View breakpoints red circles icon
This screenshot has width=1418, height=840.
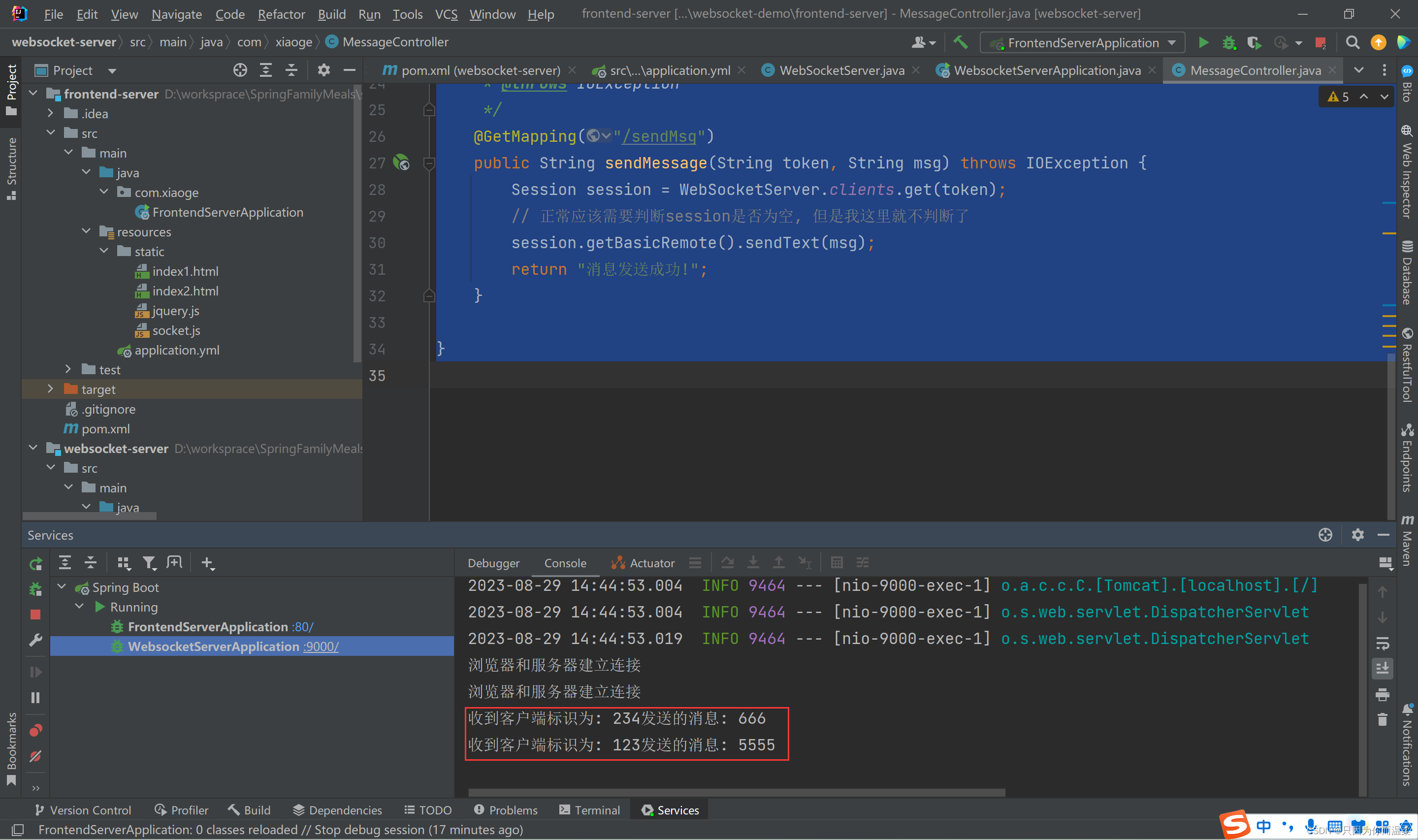point(35,731)
